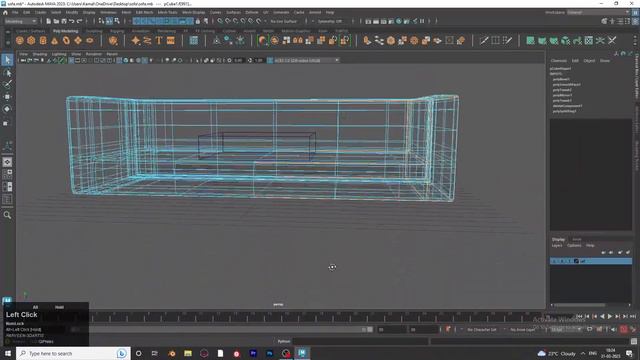
Task: Click the Undo arrow in status line
Action: click(x=71, y=21)
